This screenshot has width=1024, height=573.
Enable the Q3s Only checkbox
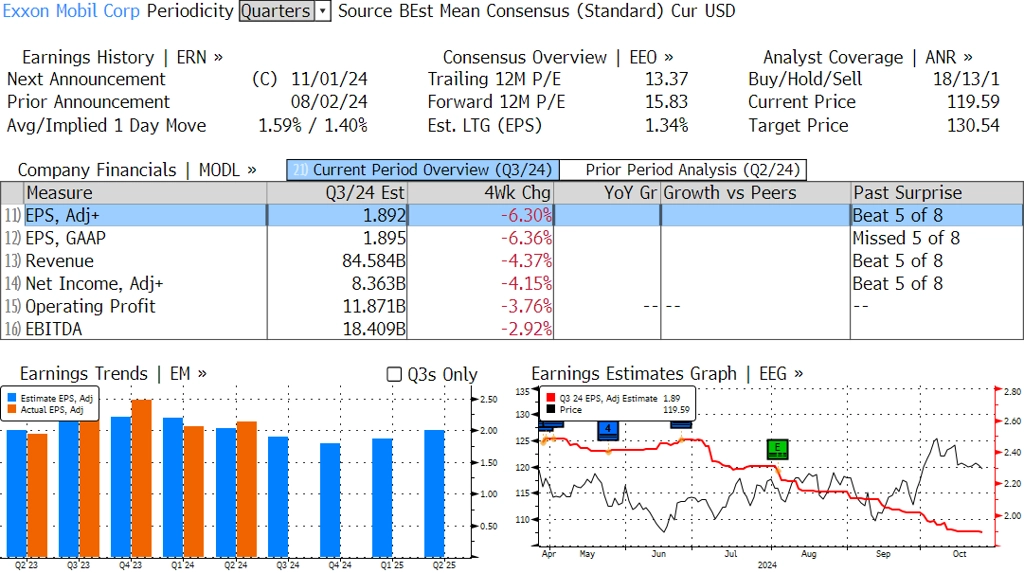point(394,374)
